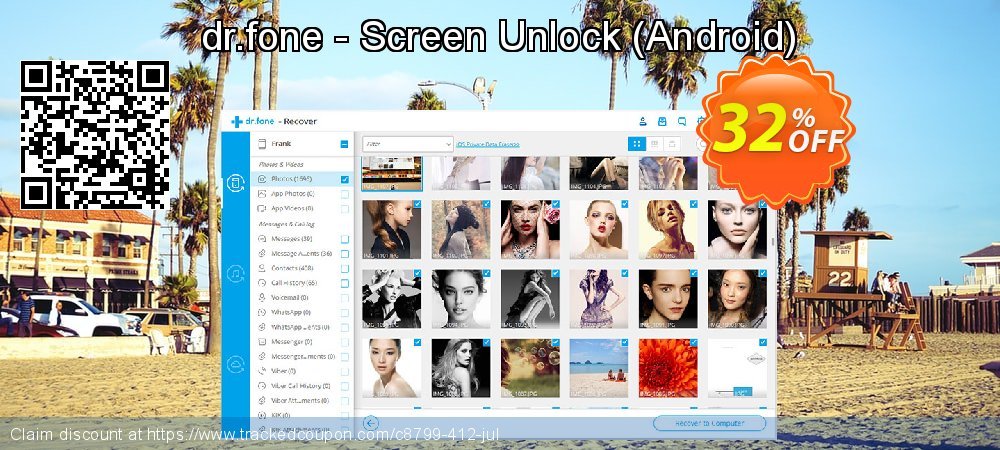Click the App Photos category icon
The height and width of the screenshot is (450, 1000).
click(x=261, y=194)
